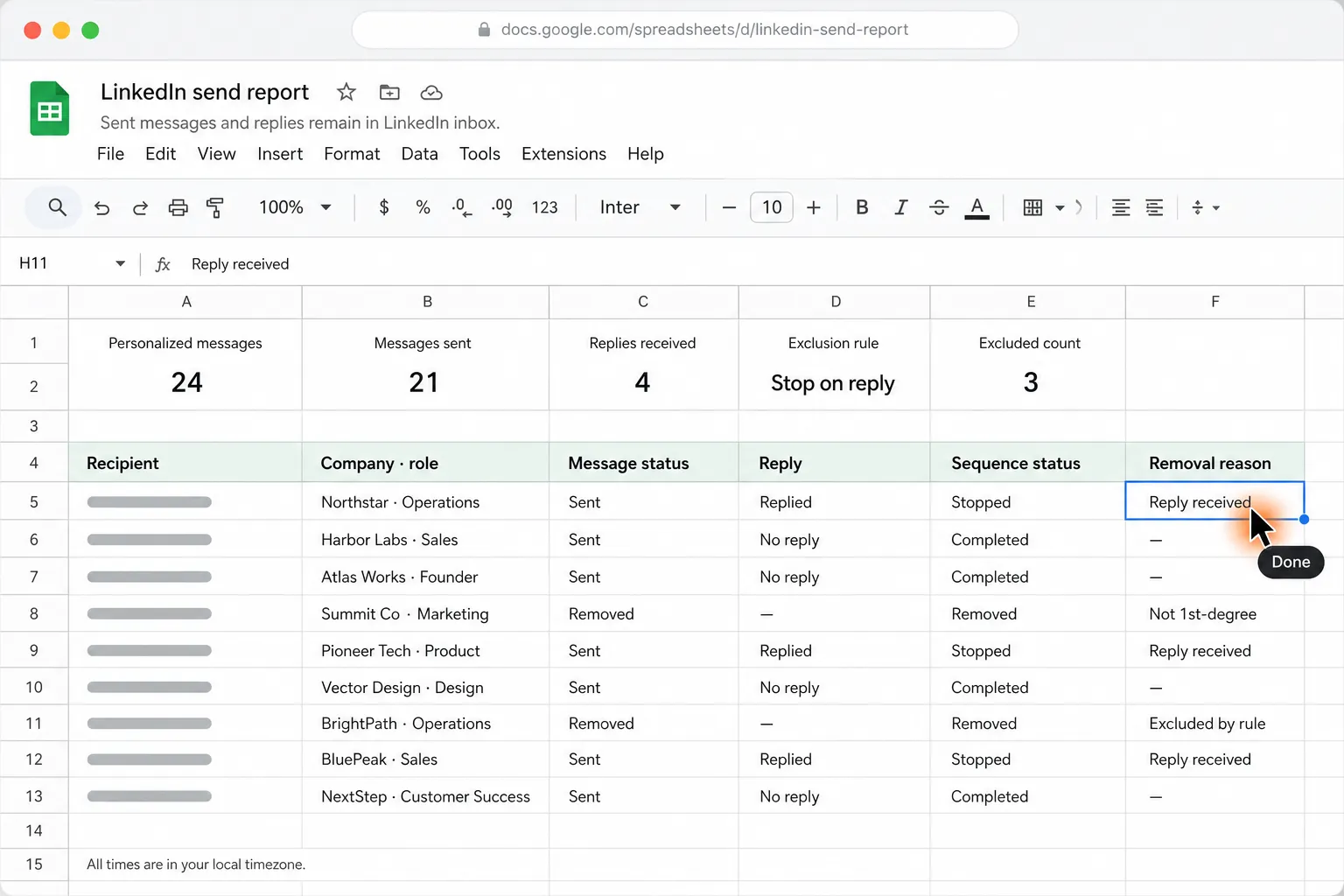This screenshot has height=896, width=1344.
Task: Select the Stop on reply cell
Action: pyautogui.click(x=835, y=383)
